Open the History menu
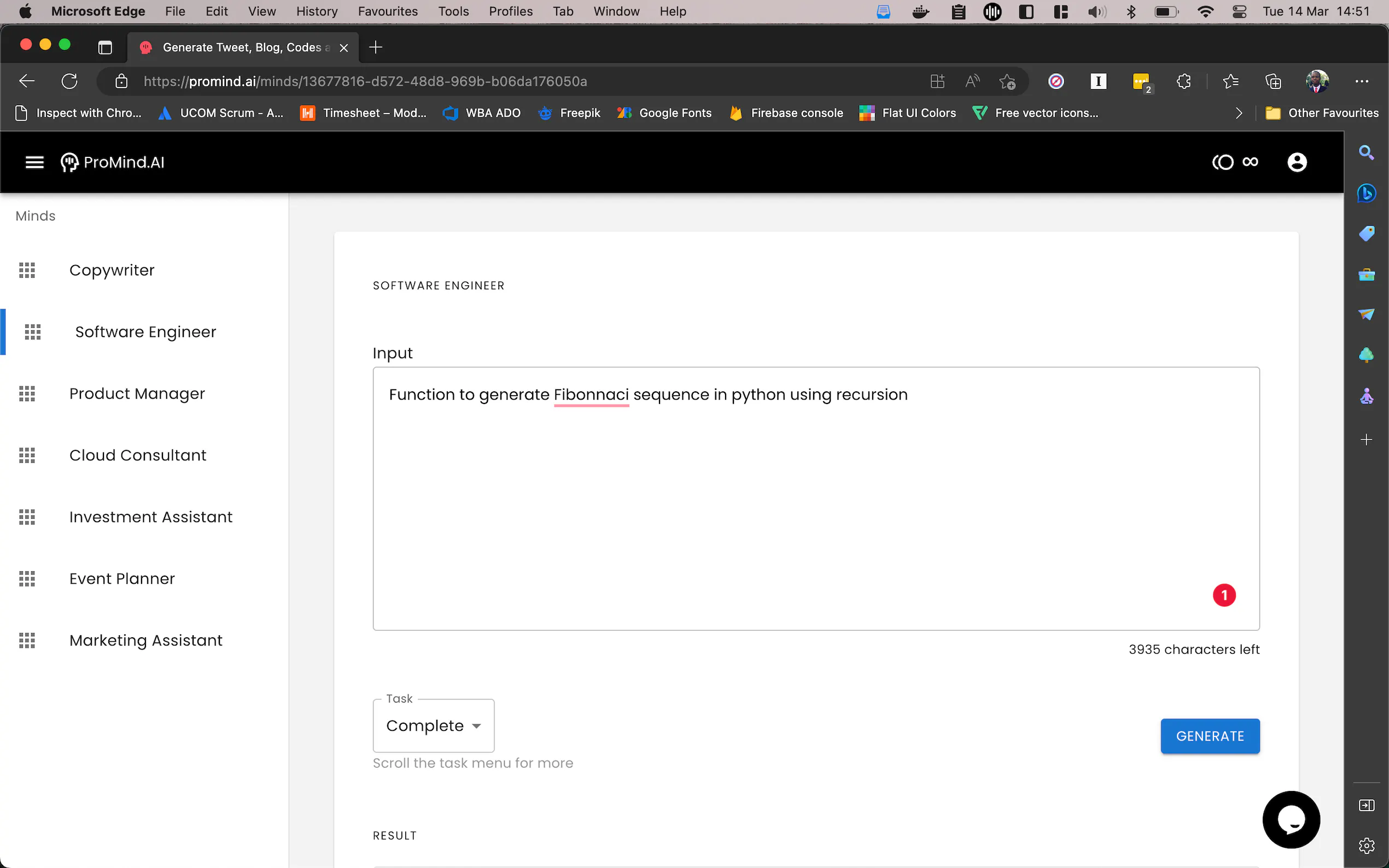1389x868 pixels. pos(317,11)
